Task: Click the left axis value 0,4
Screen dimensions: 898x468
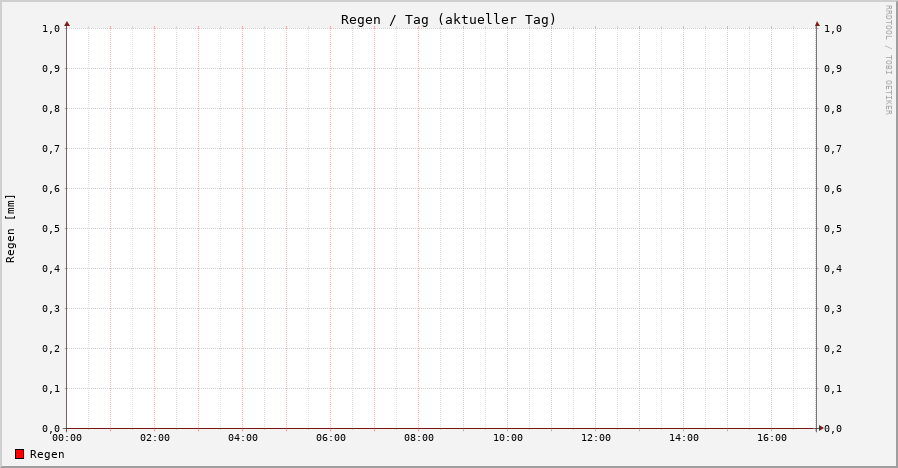Action: (x=51, y=269)
